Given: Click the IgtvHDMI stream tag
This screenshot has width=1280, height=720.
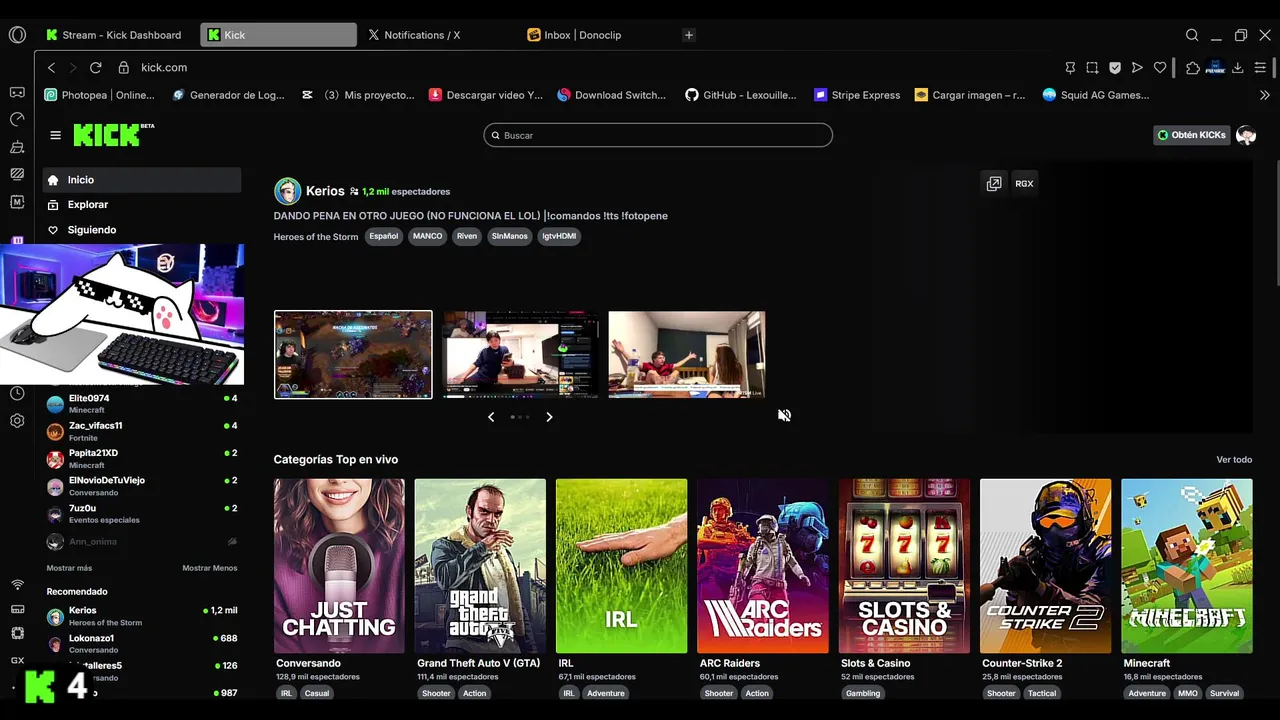Looking at the screenshot, I should tap(559, 237).
